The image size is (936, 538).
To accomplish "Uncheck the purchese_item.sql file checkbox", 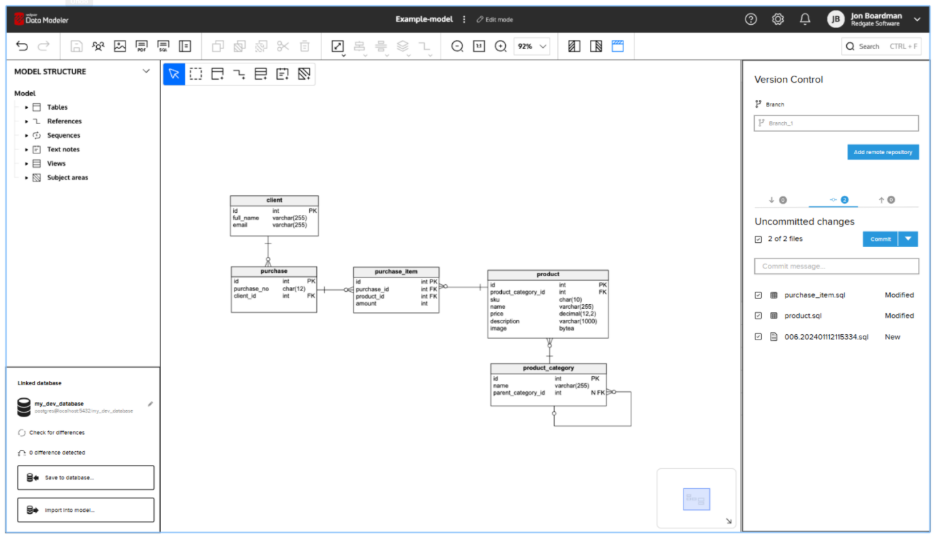I will click(x=759, y=295).
